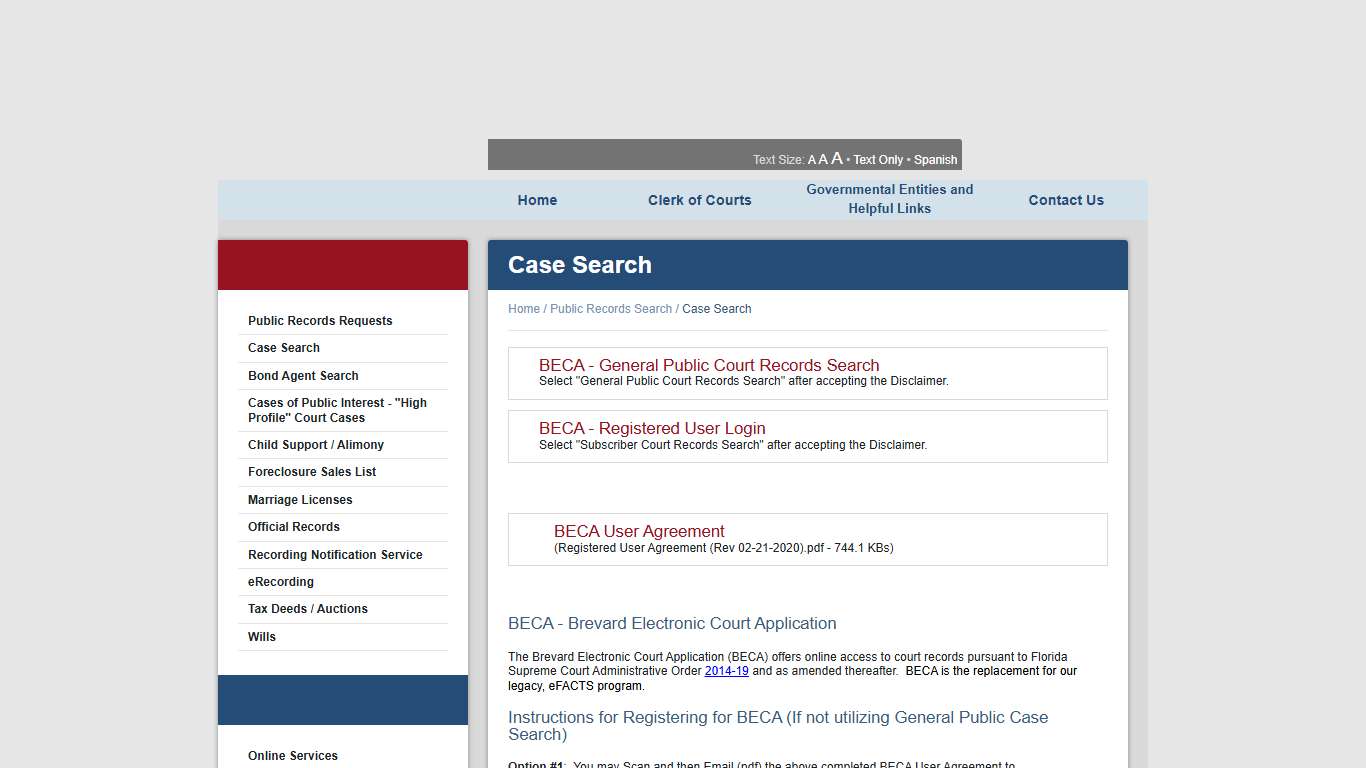Open Governmental Entities and Helpful Links

[889, 199]
